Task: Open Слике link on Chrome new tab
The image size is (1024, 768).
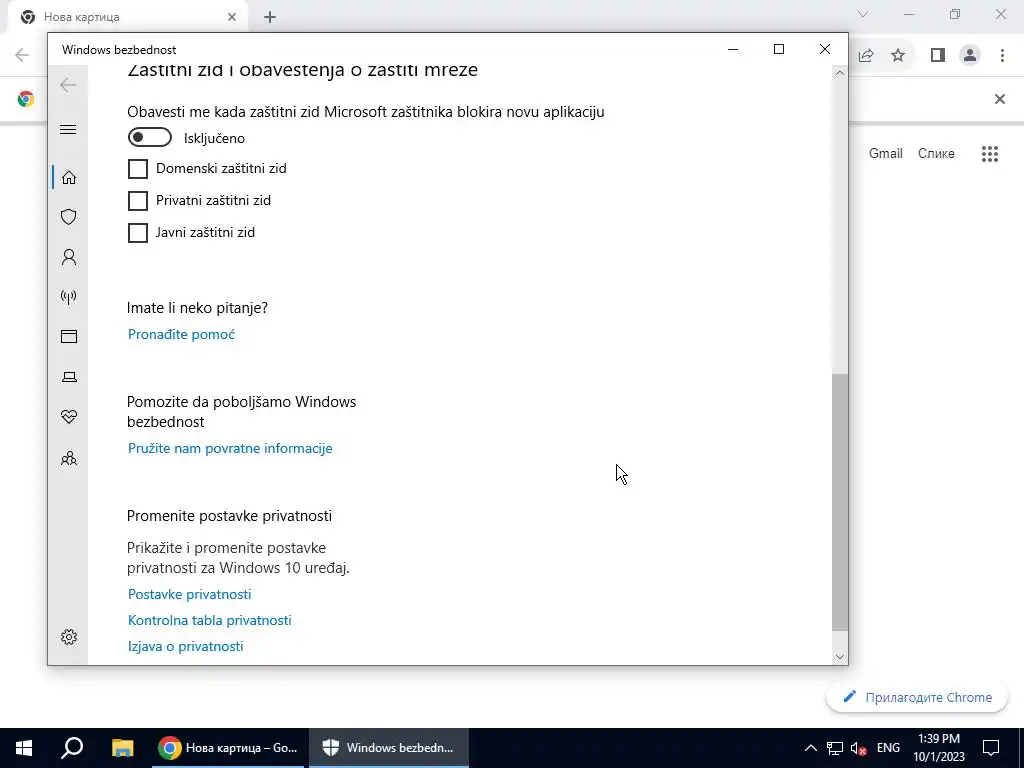Action: coord(936,153)
